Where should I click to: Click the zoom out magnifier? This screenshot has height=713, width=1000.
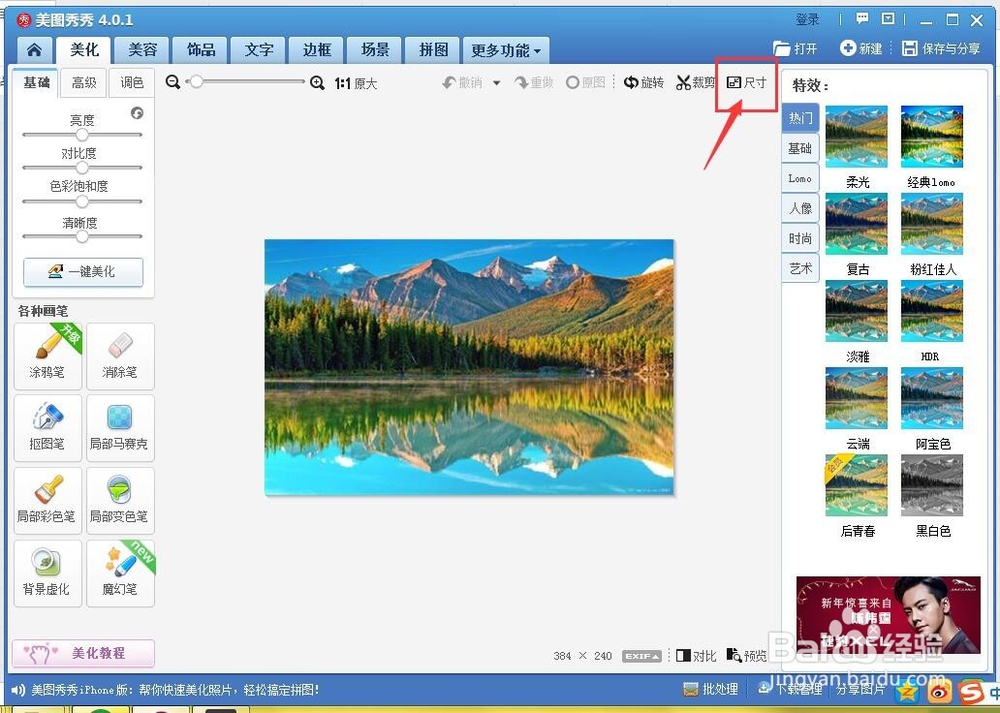pos(172,82)
